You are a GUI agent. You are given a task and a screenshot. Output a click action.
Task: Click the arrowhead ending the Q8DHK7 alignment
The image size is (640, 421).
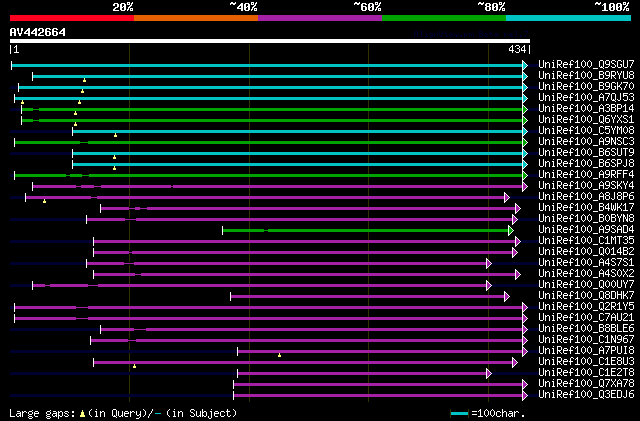click(x=507, y=297)
